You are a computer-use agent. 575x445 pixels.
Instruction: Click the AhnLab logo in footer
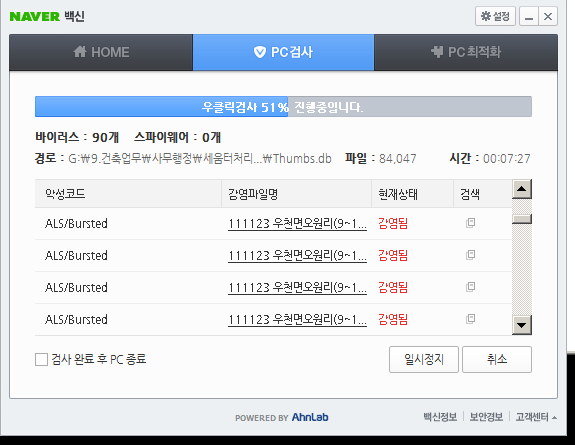310,417
